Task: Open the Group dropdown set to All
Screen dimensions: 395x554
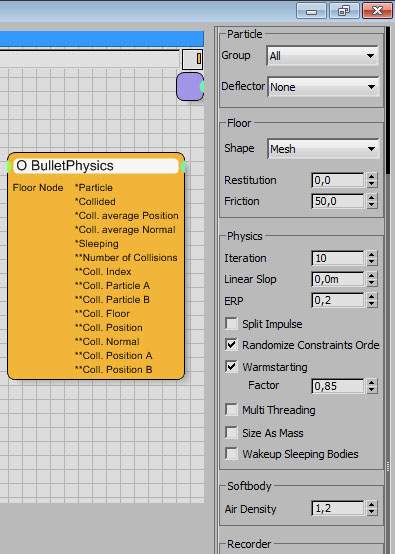Action: point(322,56)
